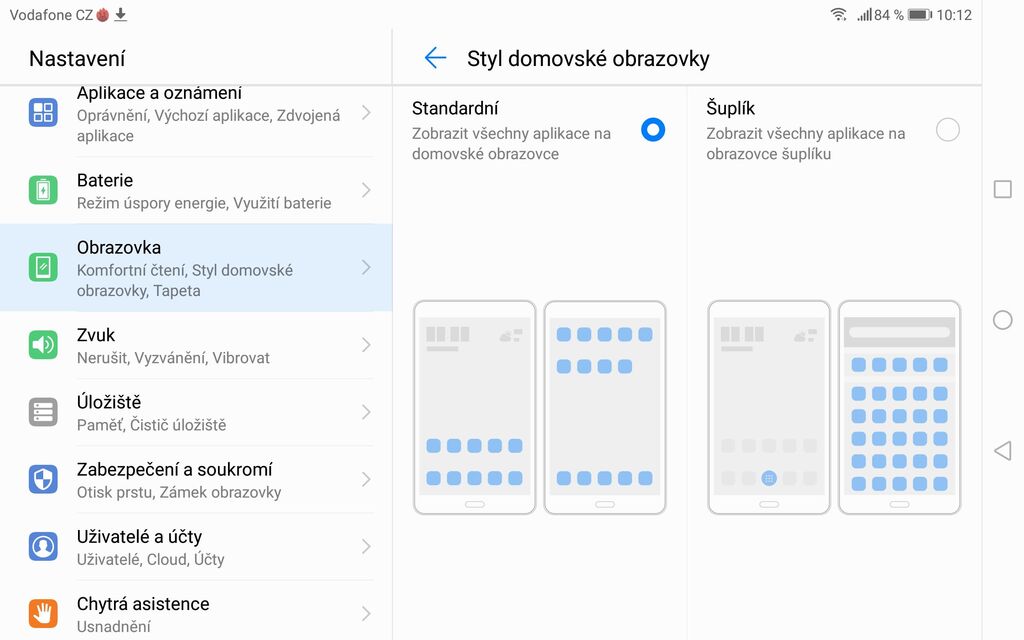Choose the Standardní style label
This screenshot has height=640, width=1024.
(455, 108)
